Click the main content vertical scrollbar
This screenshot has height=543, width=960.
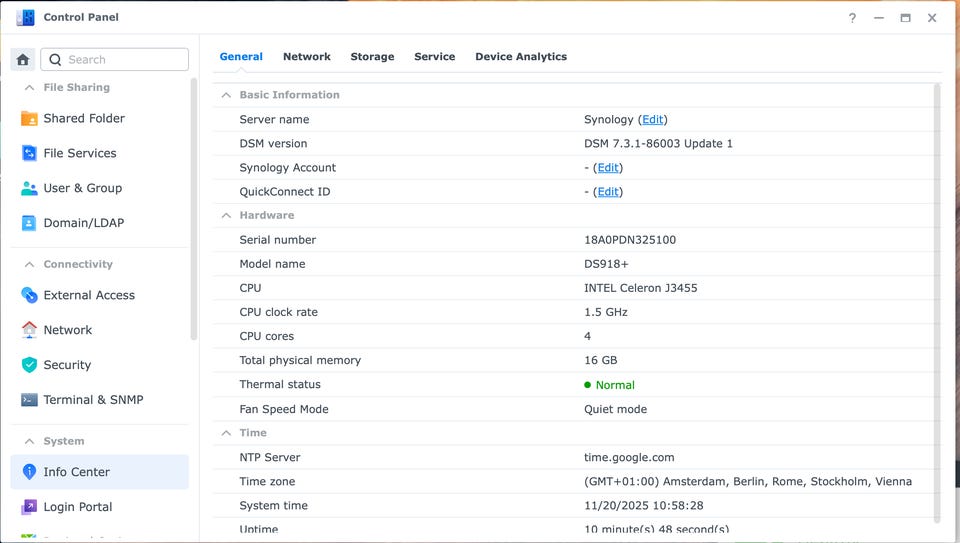tap(937, 300)
